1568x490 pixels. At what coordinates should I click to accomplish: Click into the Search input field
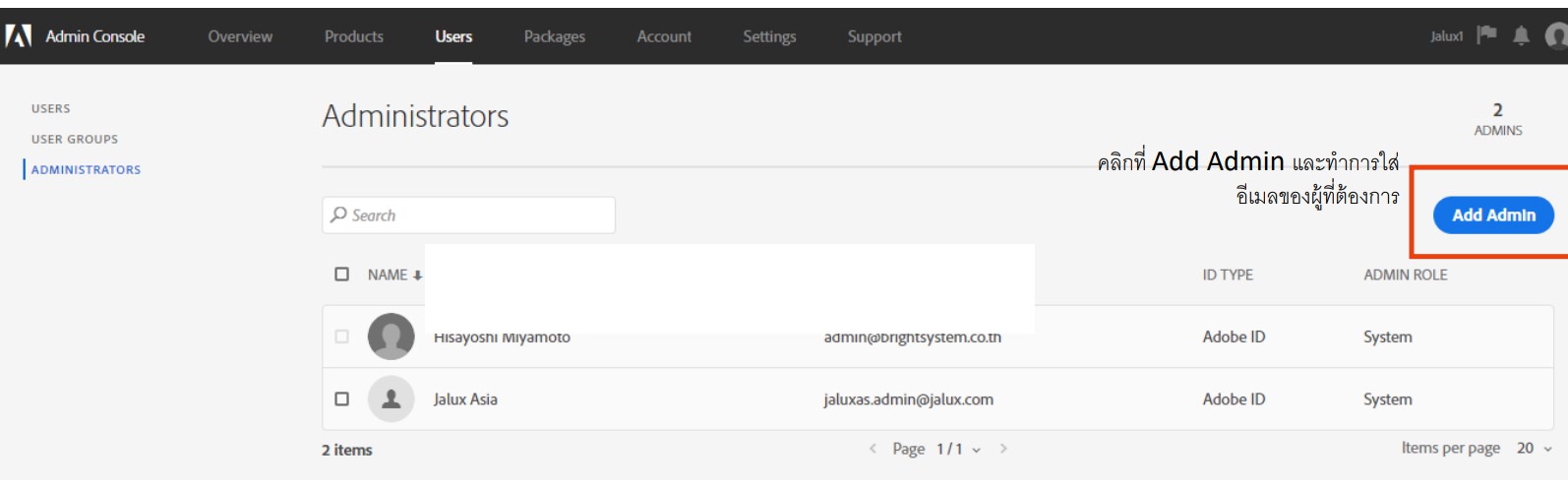pyautogui.click(x=468, y=214)
